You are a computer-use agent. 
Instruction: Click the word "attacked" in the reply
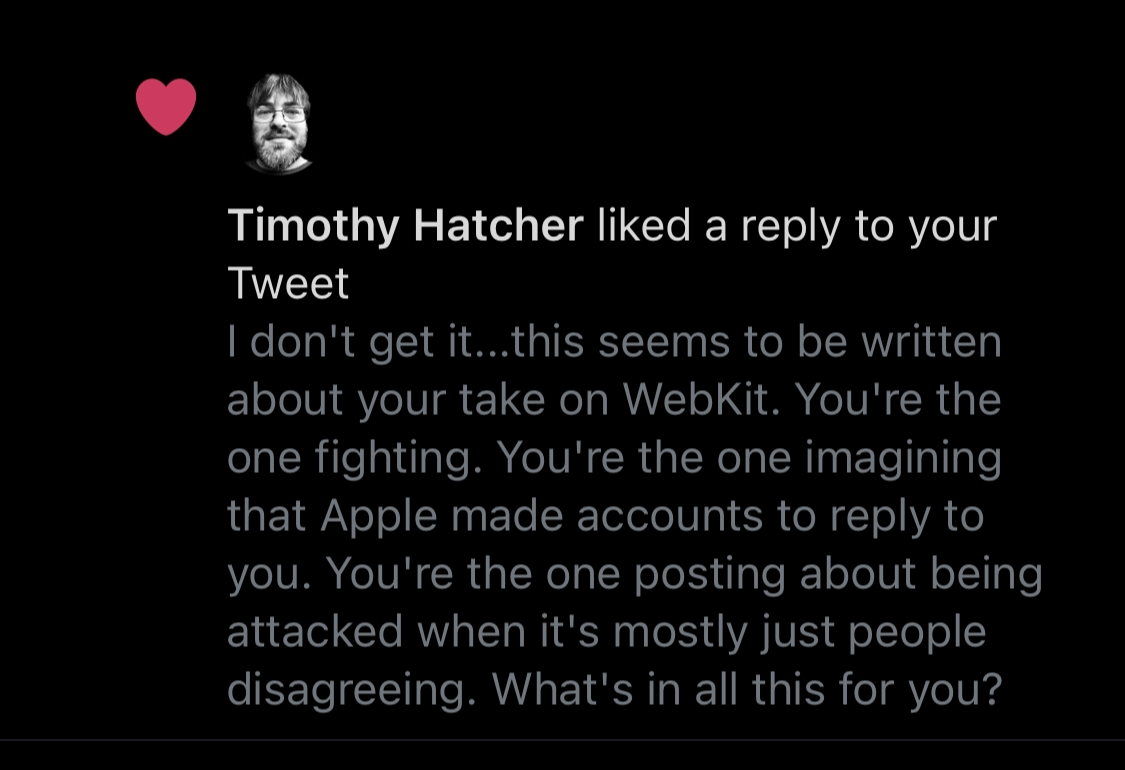(315, 632)
